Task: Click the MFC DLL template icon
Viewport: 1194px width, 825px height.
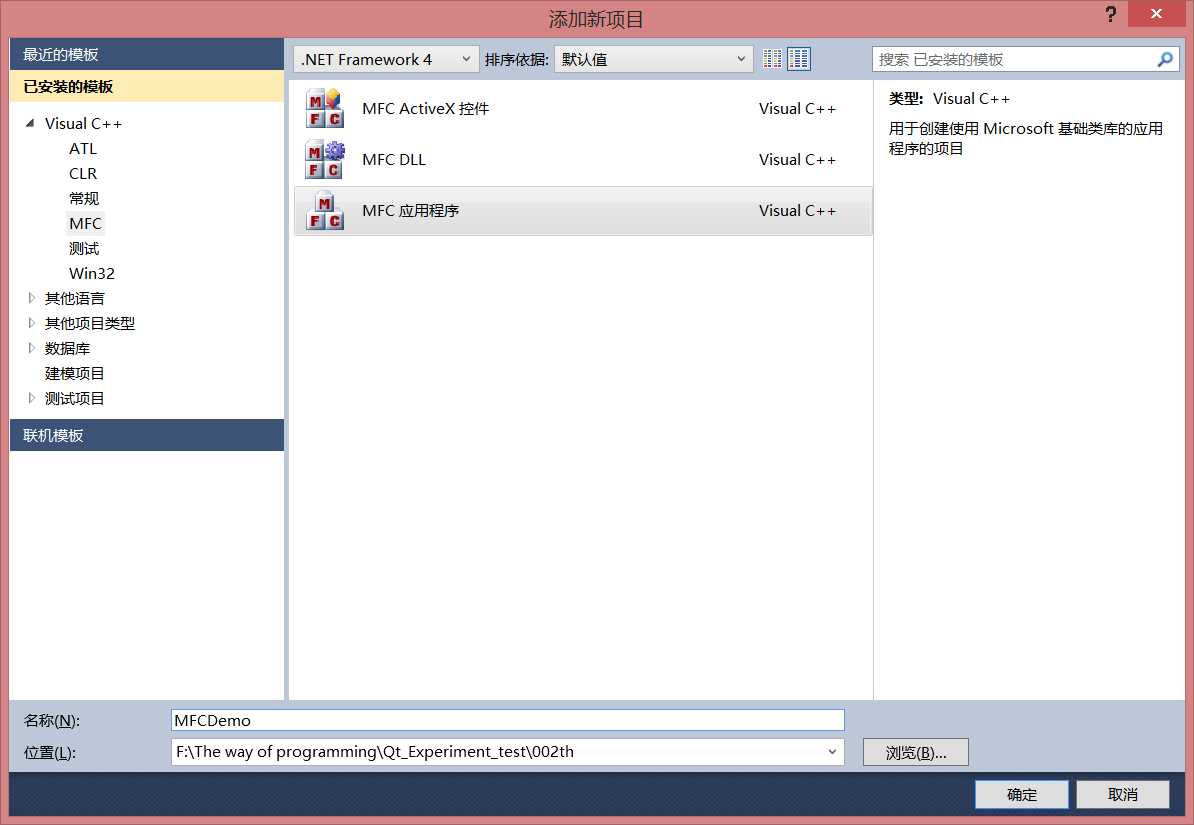Action: [x=324, y=159]
